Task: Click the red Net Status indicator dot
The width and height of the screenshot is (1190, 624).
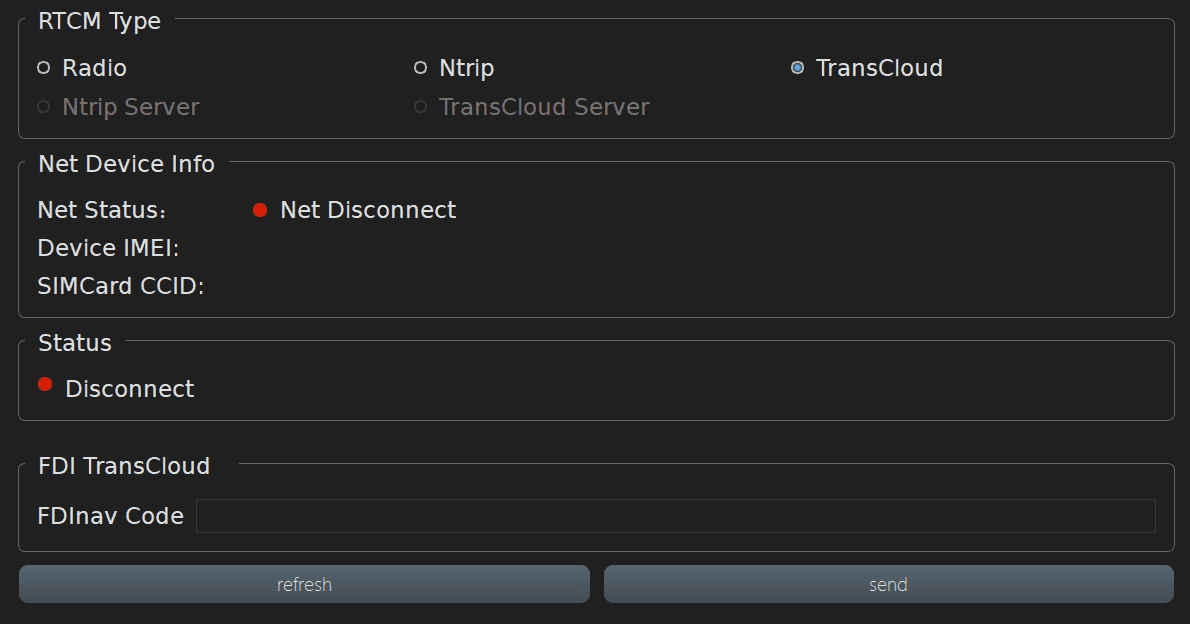Action: tap(260, 210)
